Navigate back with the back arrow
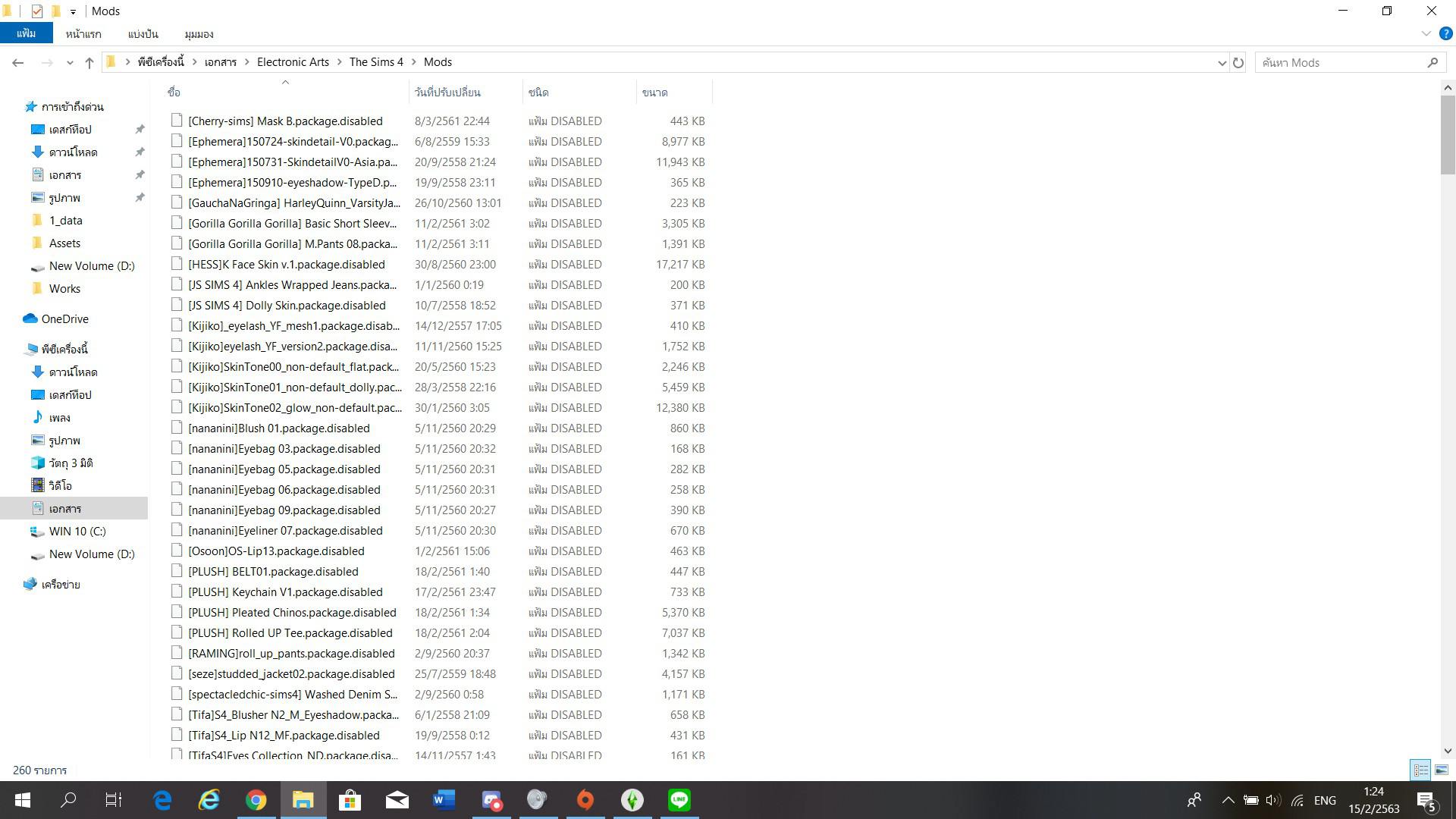 click(x=18, y=63)
